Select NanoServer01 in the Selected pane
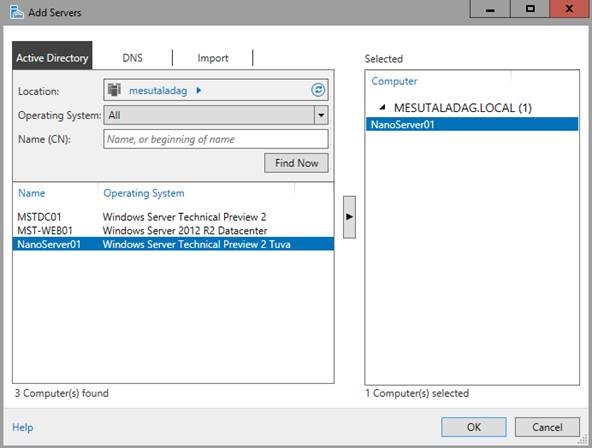The width and height of the screenshot is (592, 448). pyautogui.click(x=472, y=125)
